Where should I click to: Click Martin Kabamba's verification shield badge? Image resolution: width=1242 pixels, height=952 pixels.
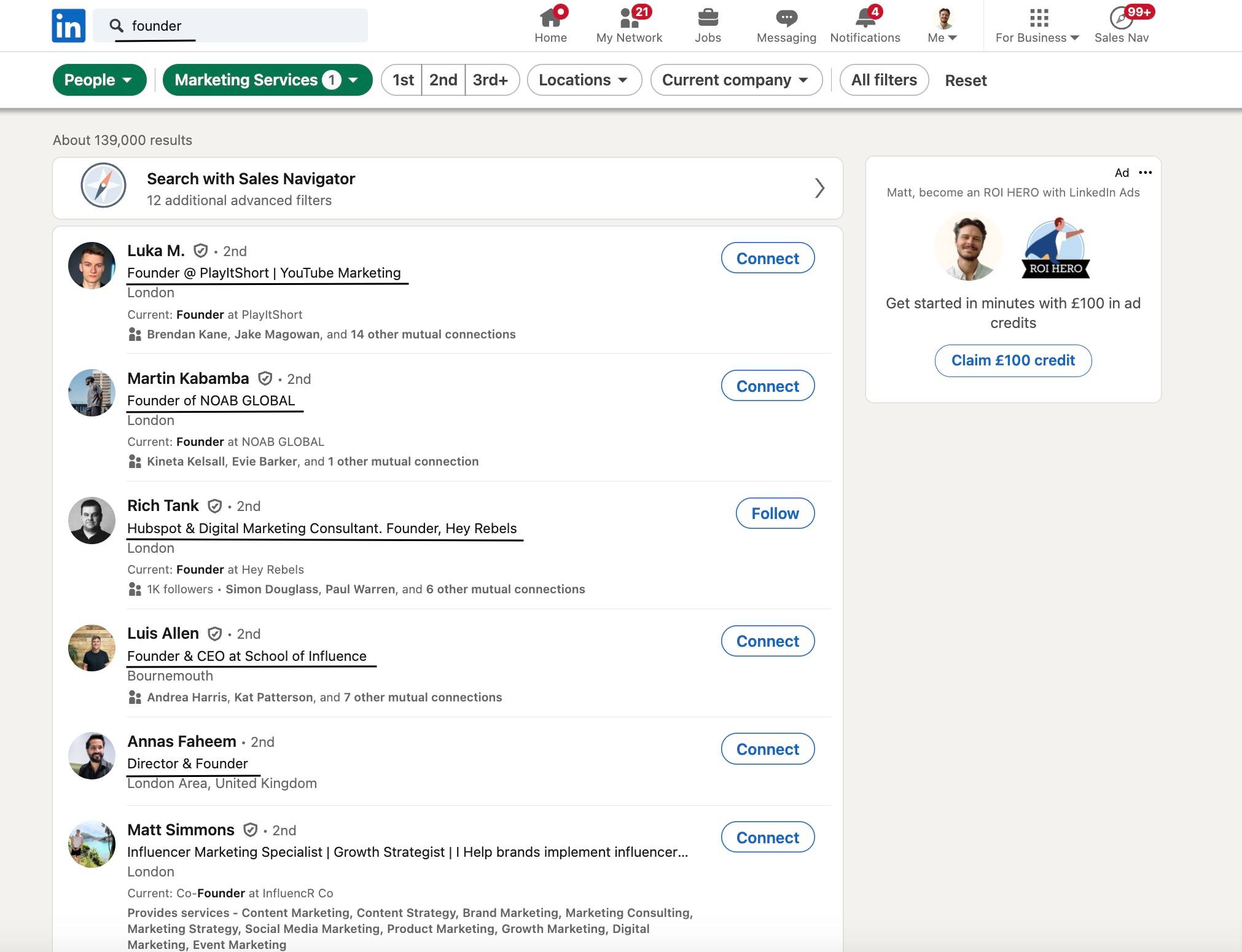(x=265, y=378)
